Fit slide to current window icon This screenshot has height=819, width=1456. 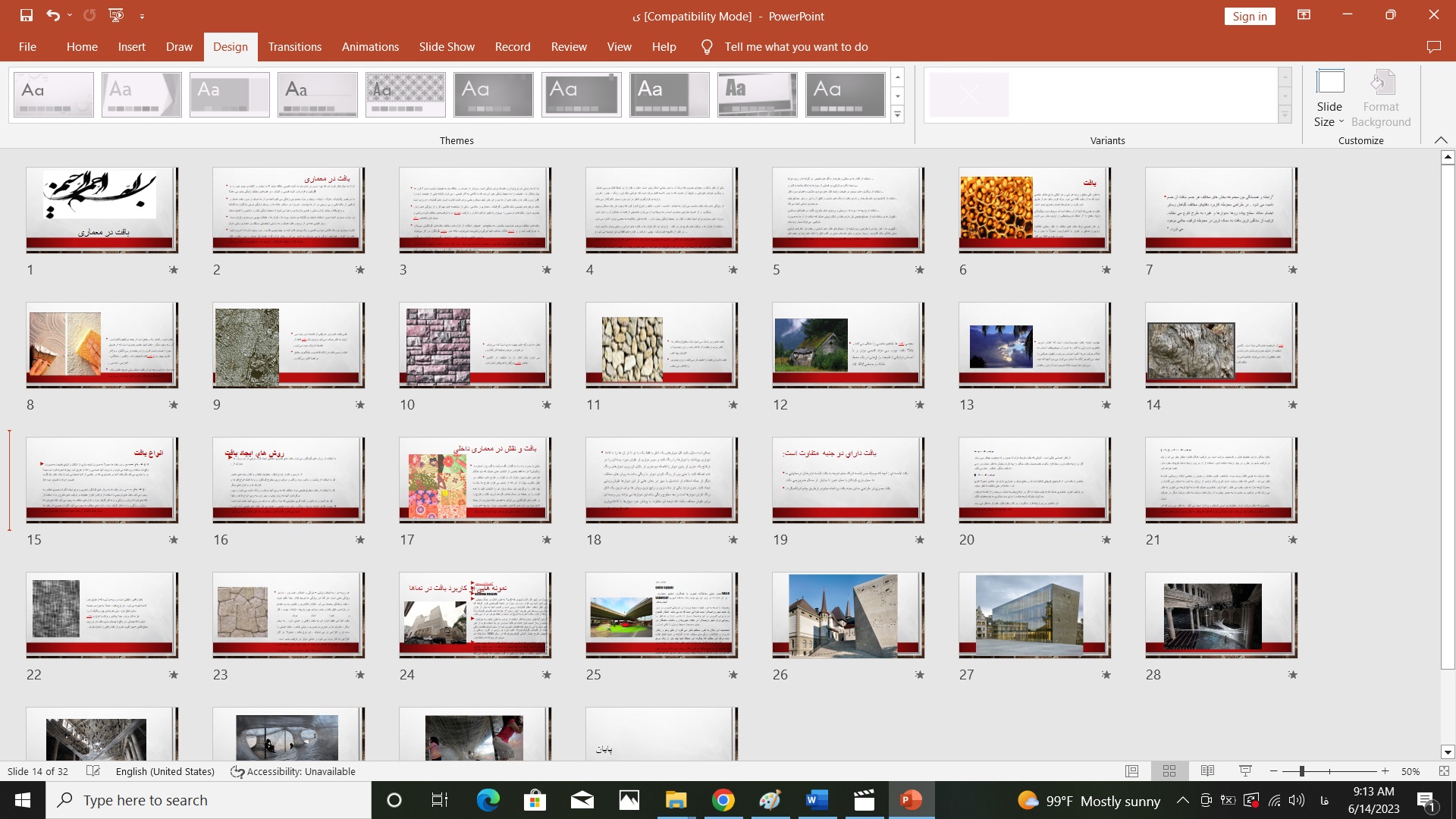coord(1444,771)
